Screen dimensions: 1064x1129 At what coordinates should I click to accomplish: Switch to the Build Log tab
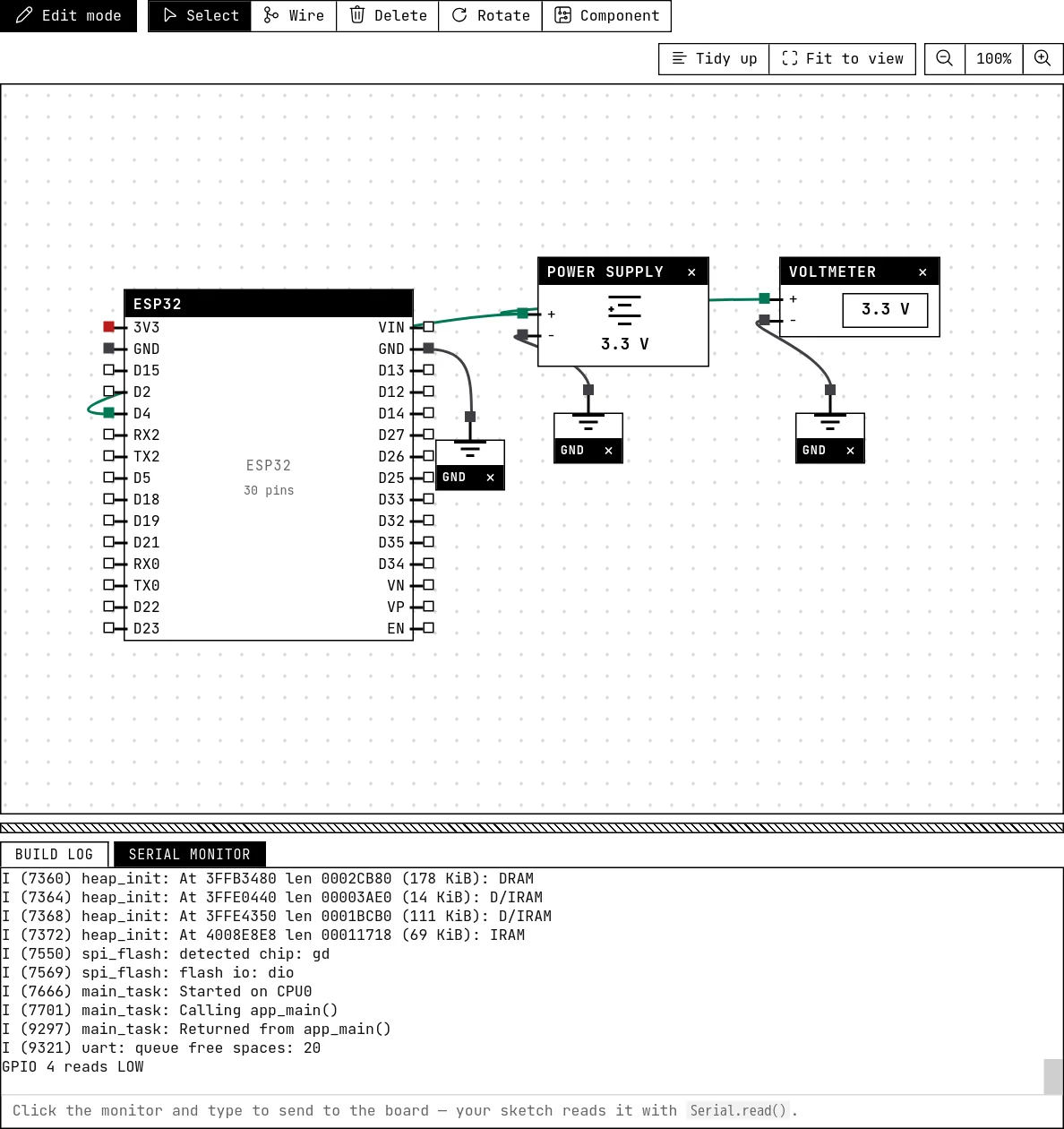tap(55, 854)
